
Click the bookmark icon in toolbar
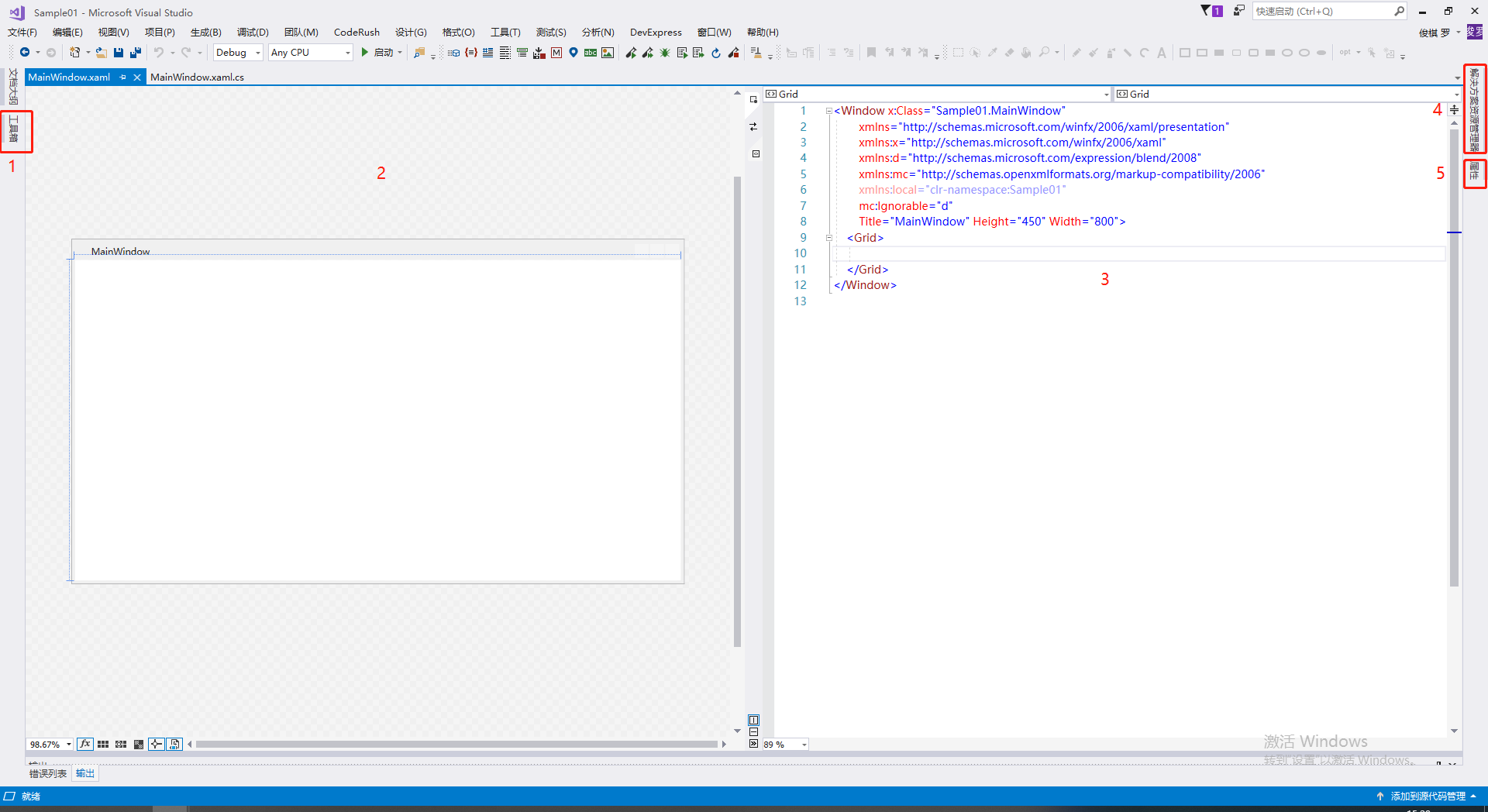[871, 53]
